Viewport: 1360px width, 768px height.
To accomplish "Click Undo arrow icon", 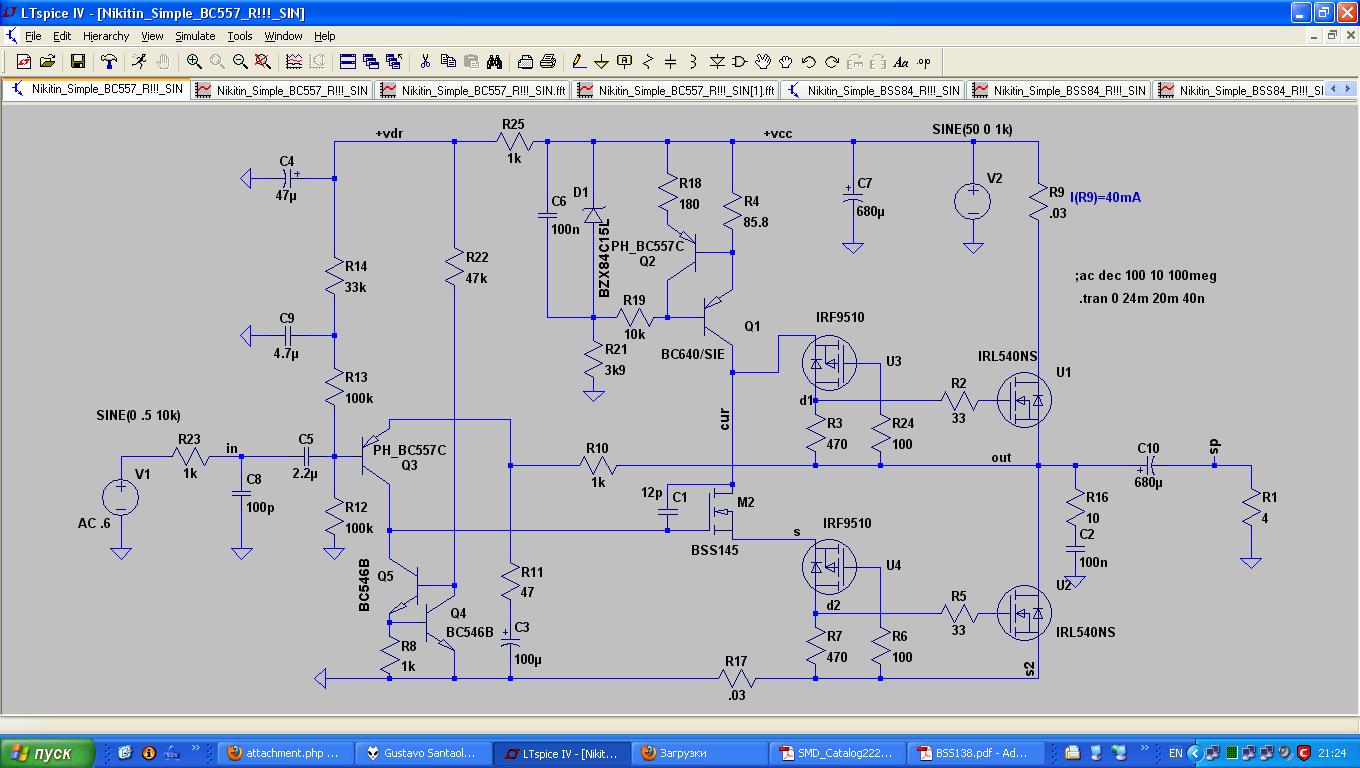I will click(x=808, y=62).
